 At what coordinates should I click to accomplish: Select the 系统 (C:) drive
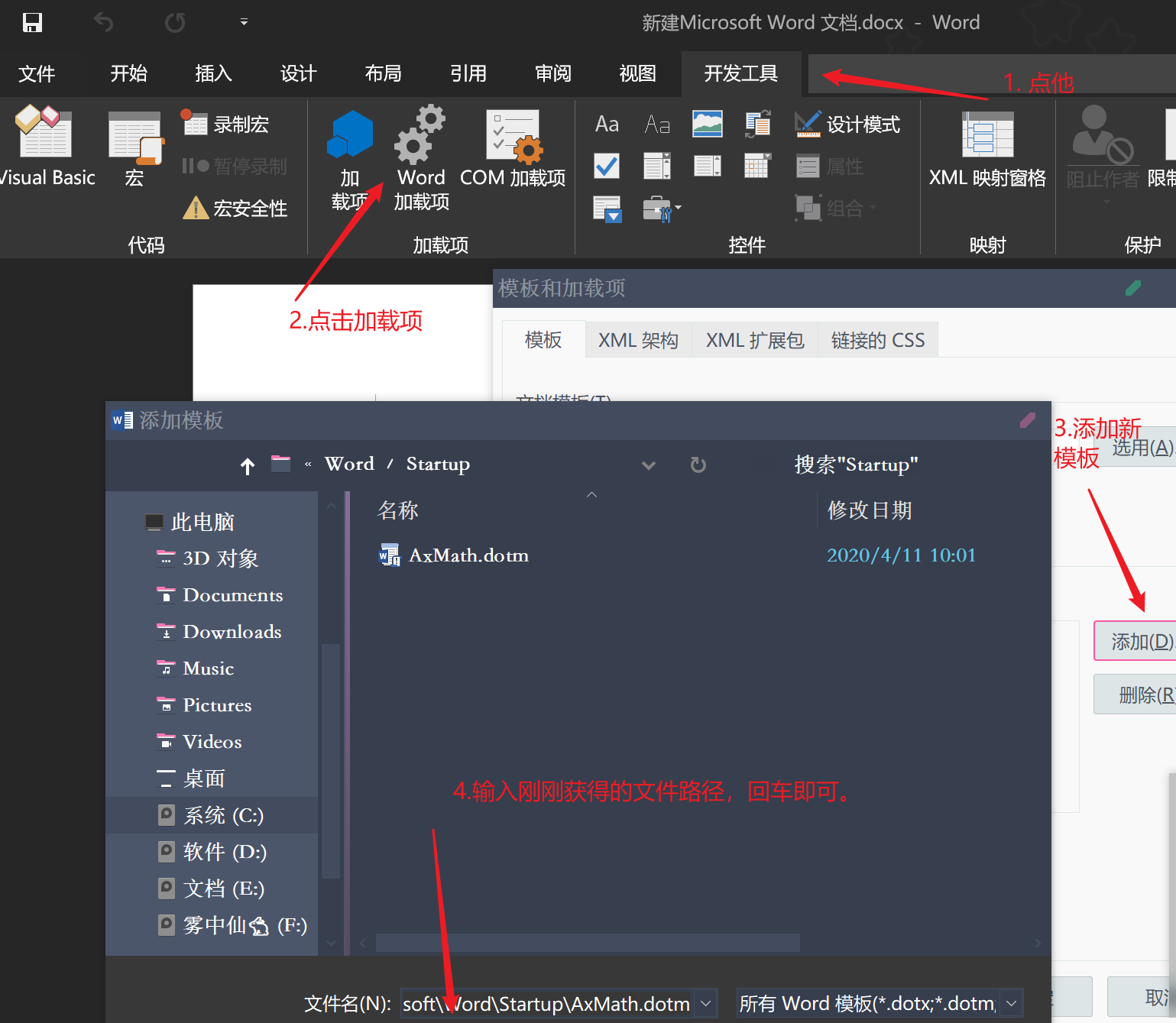pyautogui.click(x=211, y=815)
